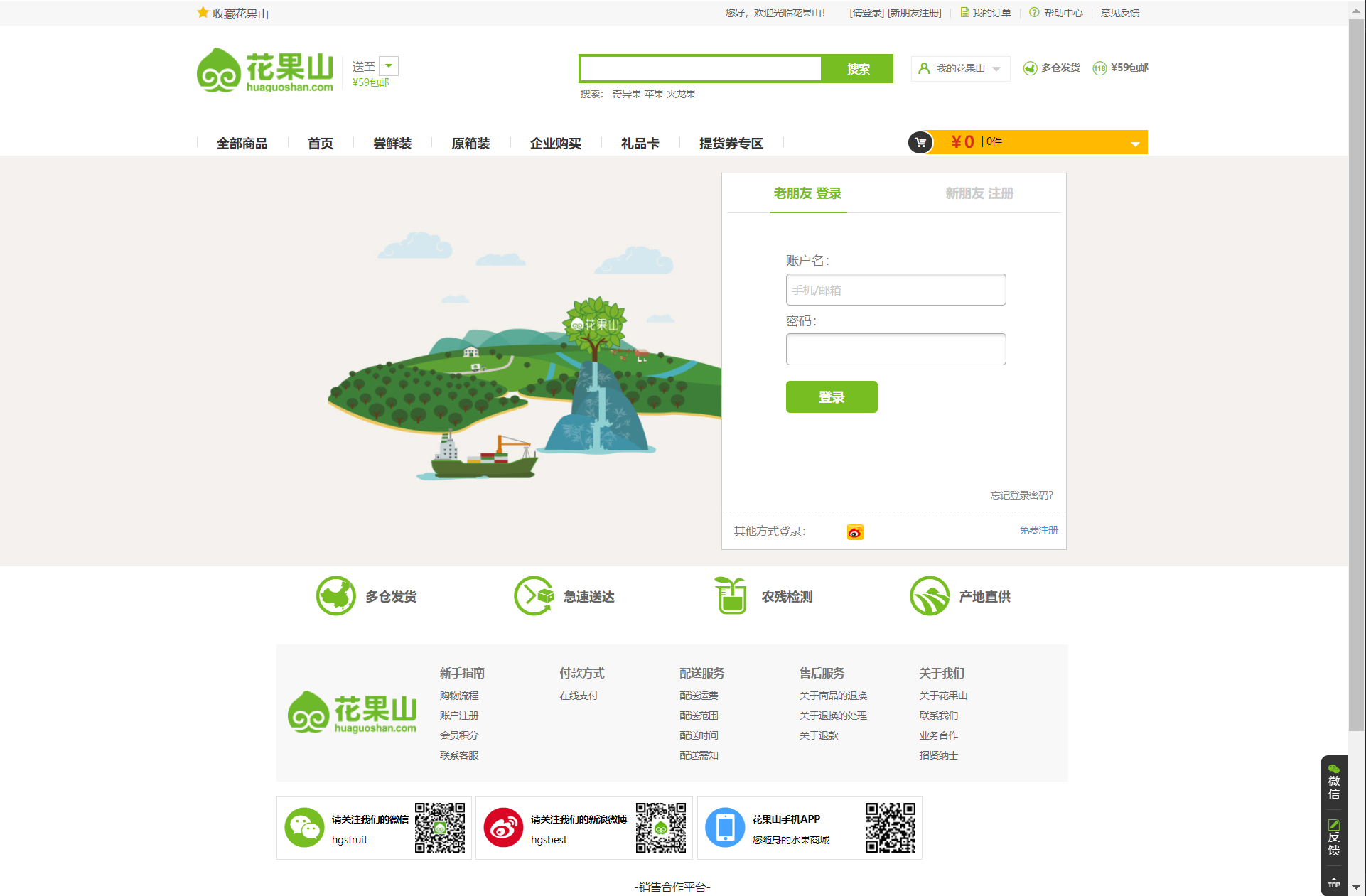Click the Weibo hgsbest QR code
Viewport: 1366px width, 896px height.
pyautogui.click(x=661, y=828)
